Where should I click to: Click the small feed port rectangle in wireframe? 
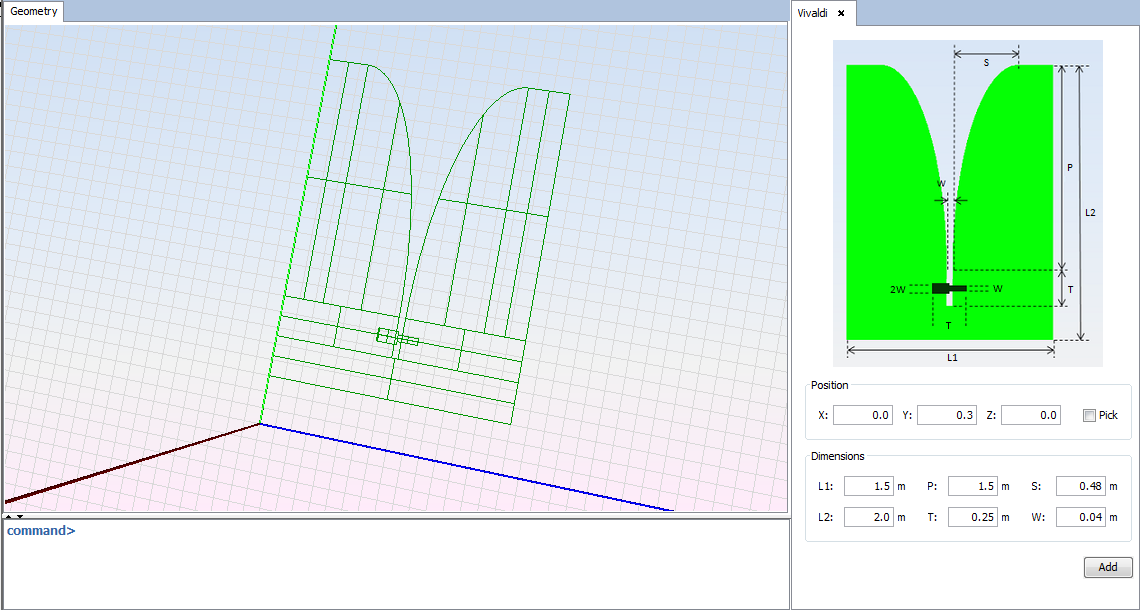tap(386, 336)
